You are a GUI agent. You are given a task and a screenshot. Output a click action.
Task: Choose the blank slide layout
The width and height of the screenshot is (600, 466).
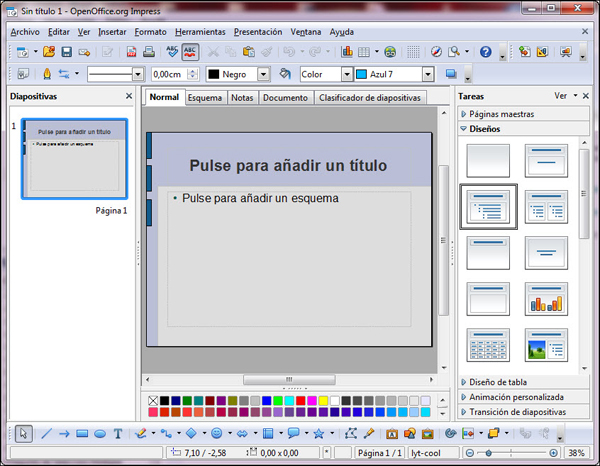click(x=488, y=161)
